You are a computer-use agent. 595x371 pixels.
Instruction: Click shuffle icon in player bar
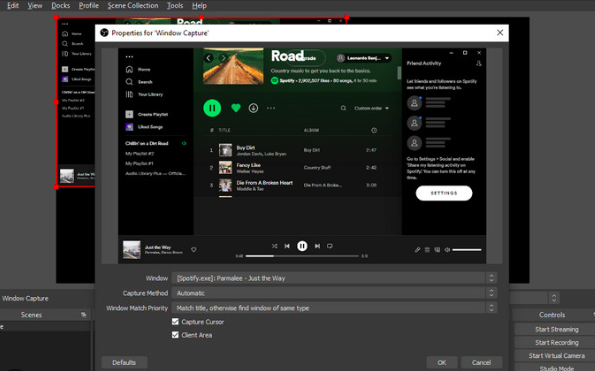[274, 246]
